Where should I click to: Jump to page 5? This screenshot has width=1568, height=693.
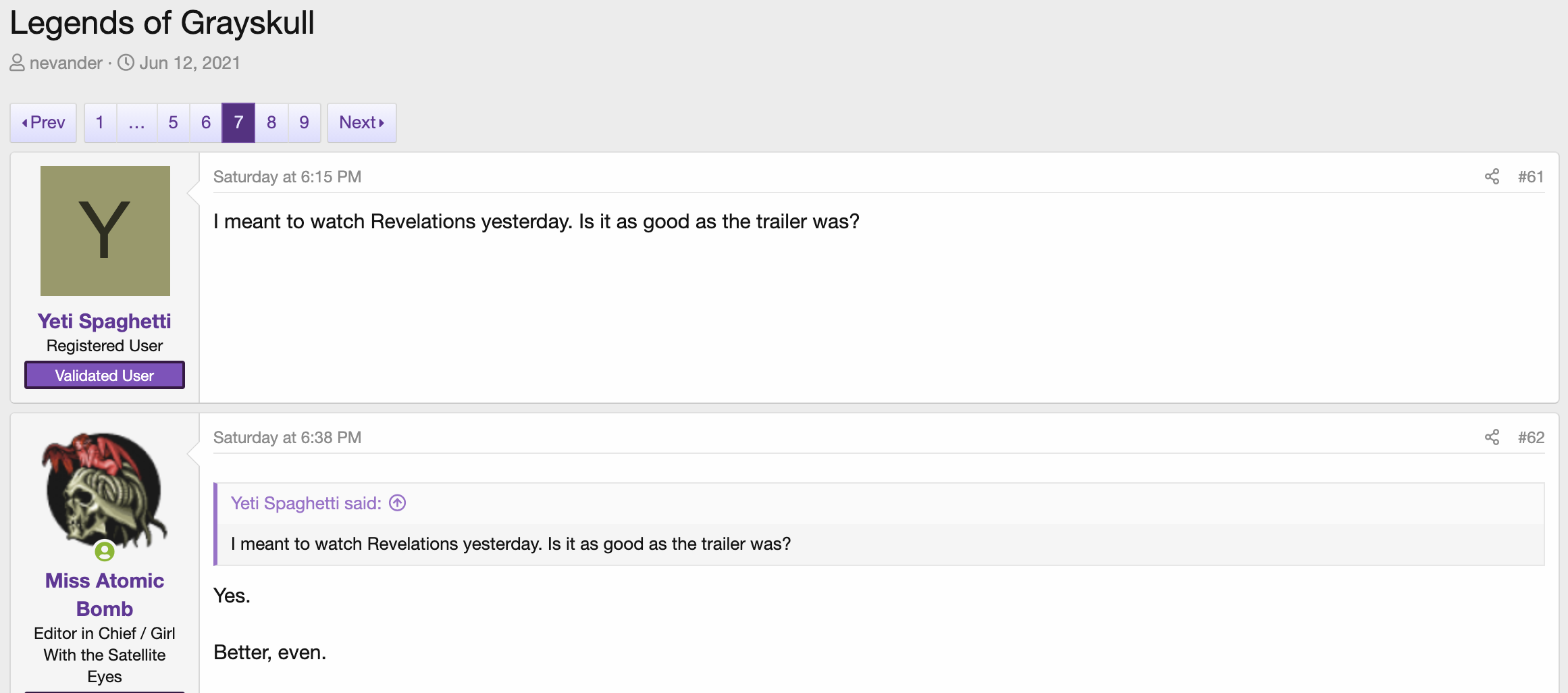tap(173, 123)
